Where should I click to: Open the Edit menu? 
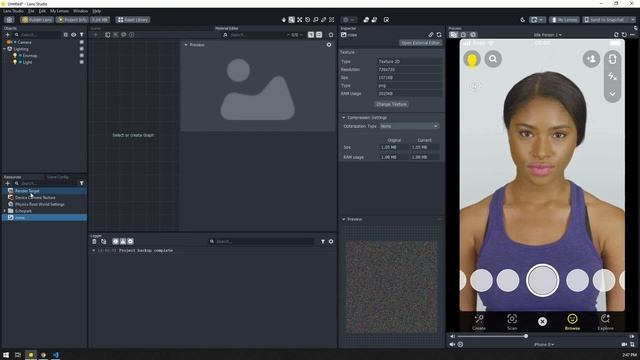click(42, 11)
